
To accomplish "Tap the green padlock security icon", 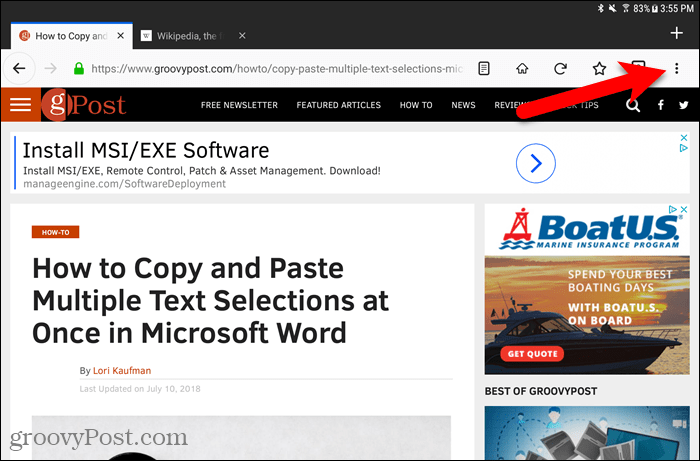I will point(79,69).
